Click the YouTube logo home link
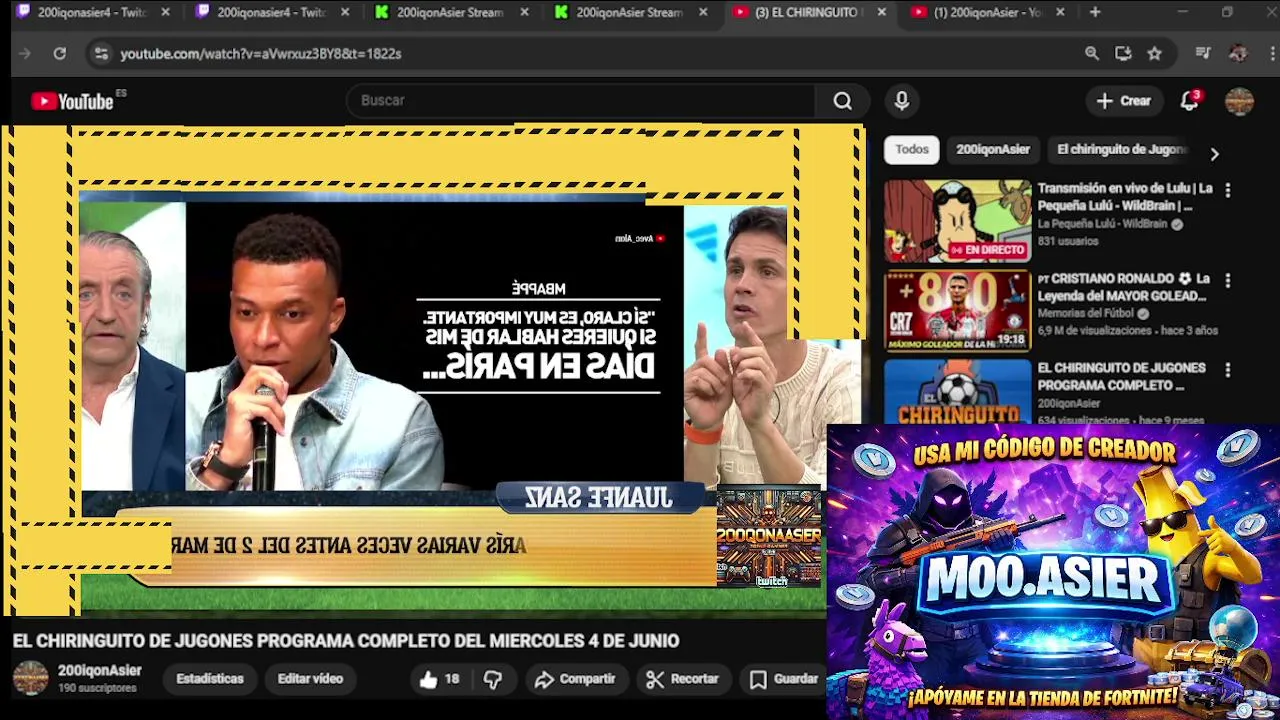Screen dimensions: 1280x720 pyautogui.click(x=72, y=101)
